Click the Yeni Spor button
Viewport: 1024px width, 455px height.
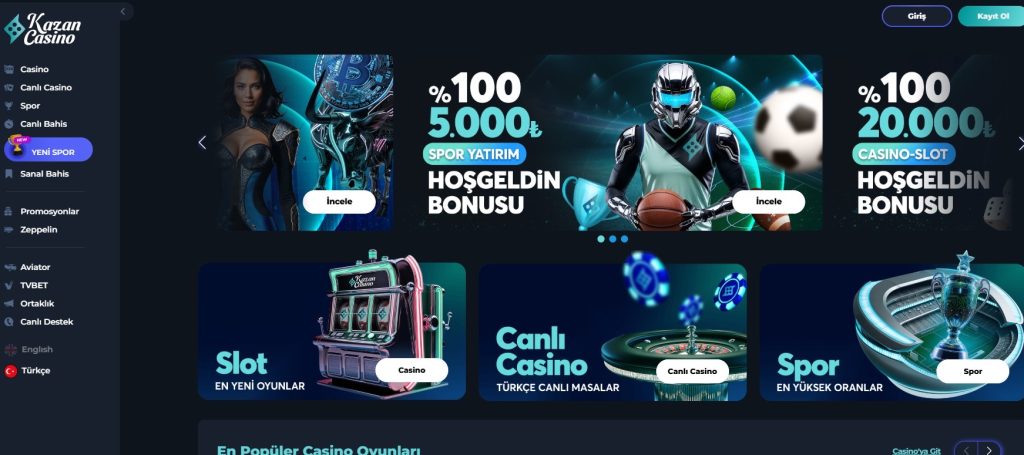coord(48,149)
